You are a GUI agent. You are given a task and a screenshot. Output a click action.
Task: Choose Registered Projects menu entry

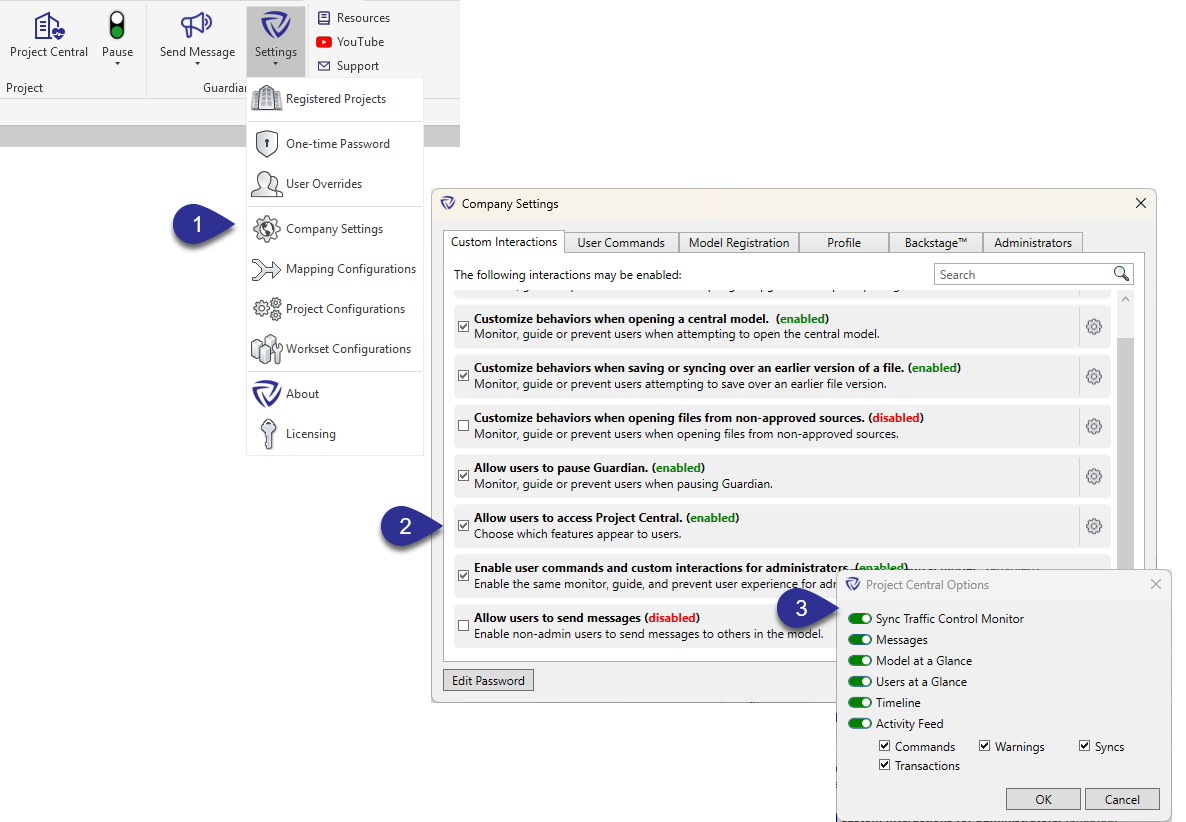[335, 99]
